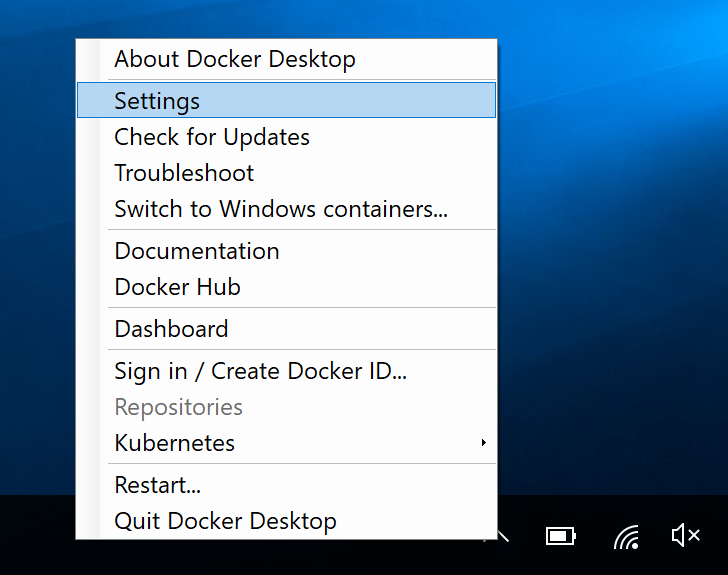
Task: Open the Wi-Fi network tray icon
Action: 626,536
